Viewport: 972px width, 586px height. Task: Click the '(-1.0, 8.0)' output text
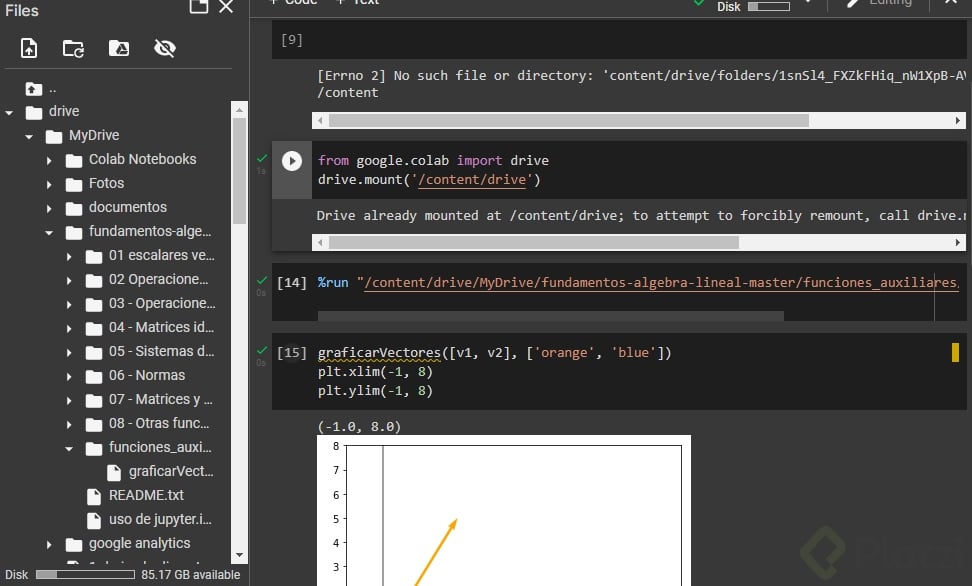[x=359, y=427]
